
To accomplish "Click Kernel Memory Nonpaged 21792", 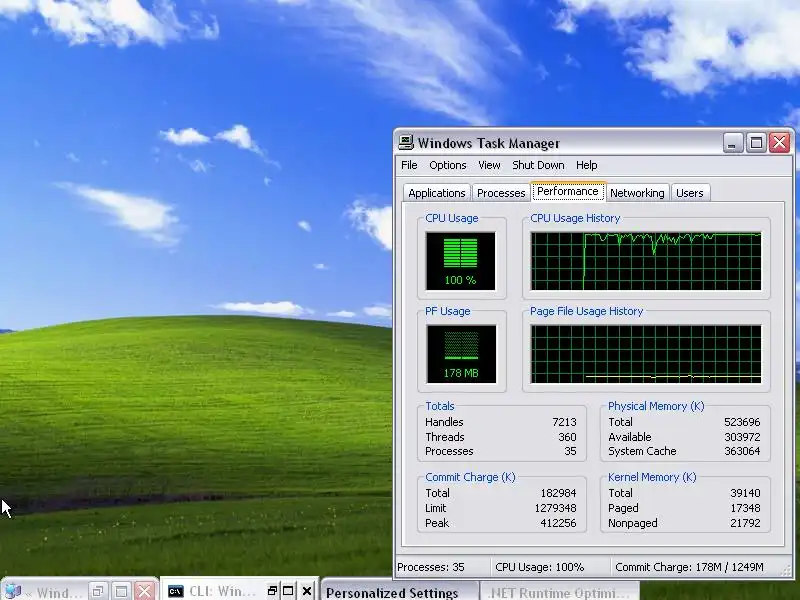I will pos(745,523).
